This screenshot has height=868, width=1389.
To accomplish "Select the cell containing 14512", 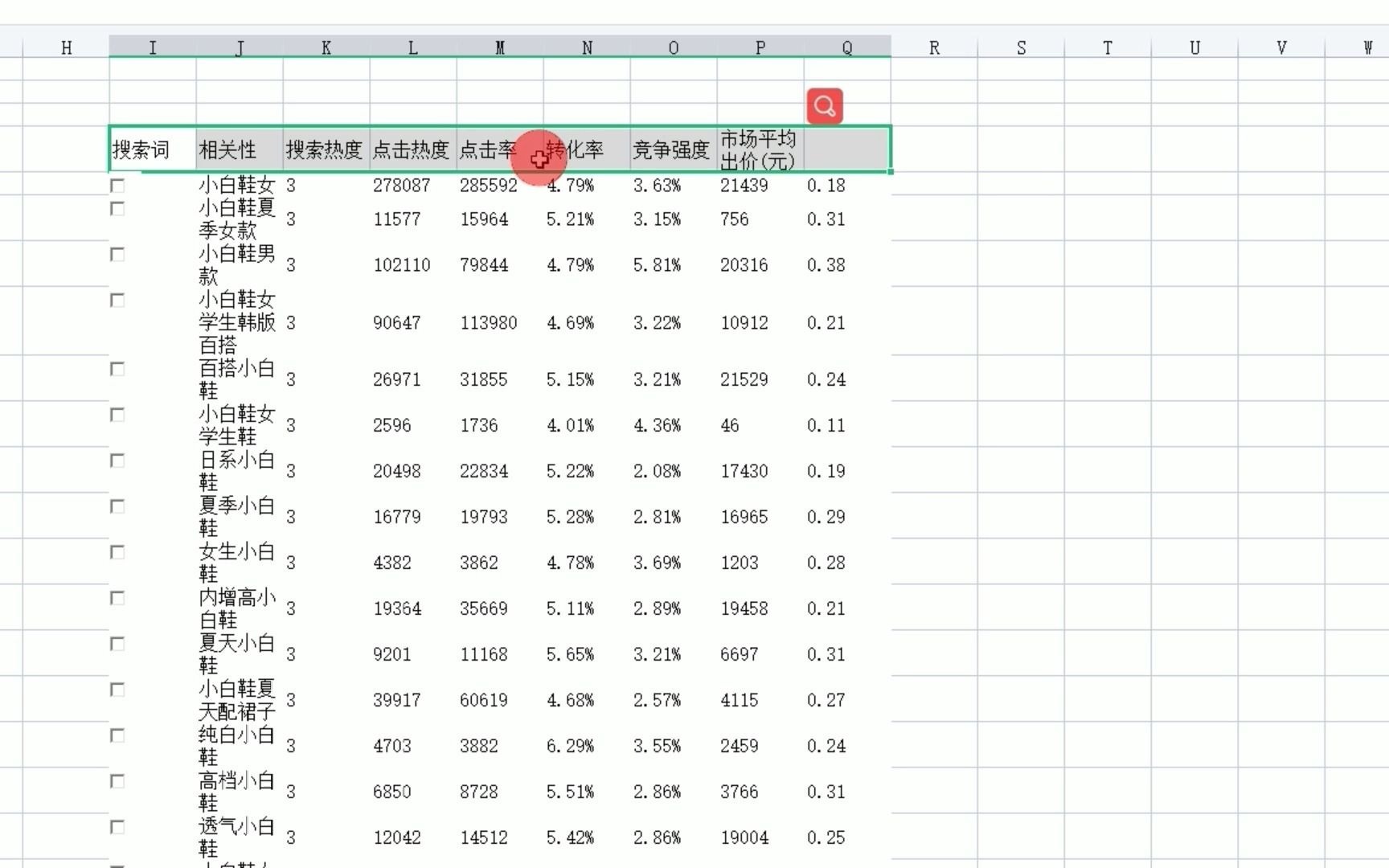I will pyautogui.click(x=500, y=837).
